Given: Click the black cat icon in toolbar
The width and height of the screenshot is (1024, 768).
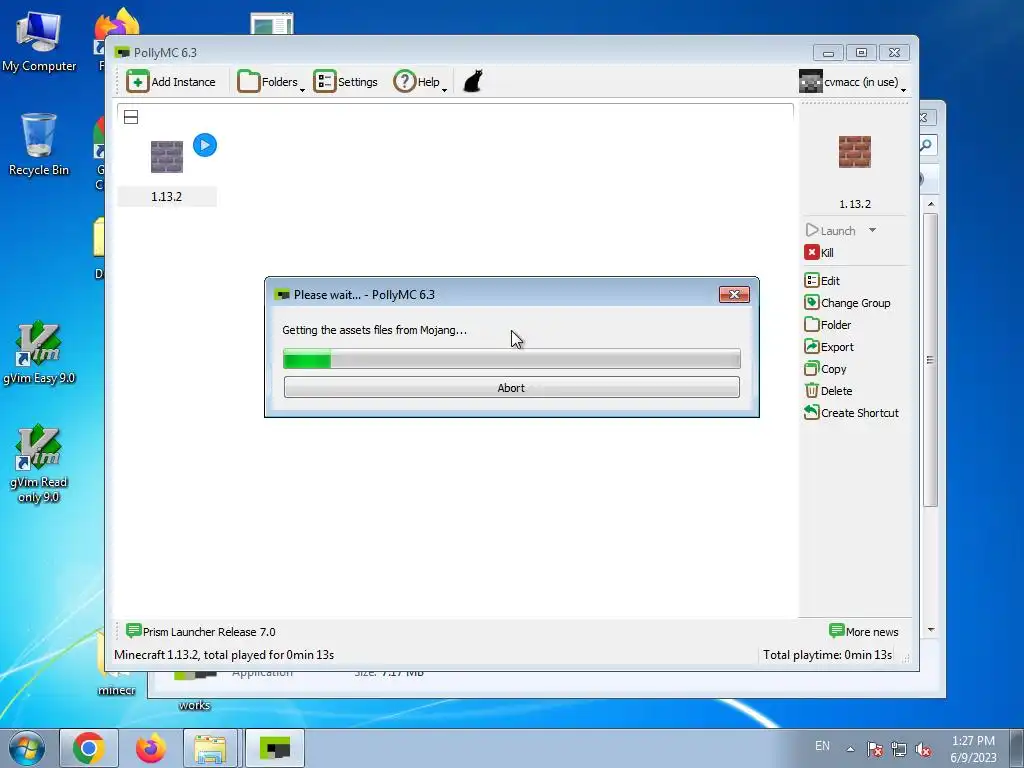Looking at the screenshot, I should pos(473,82).
